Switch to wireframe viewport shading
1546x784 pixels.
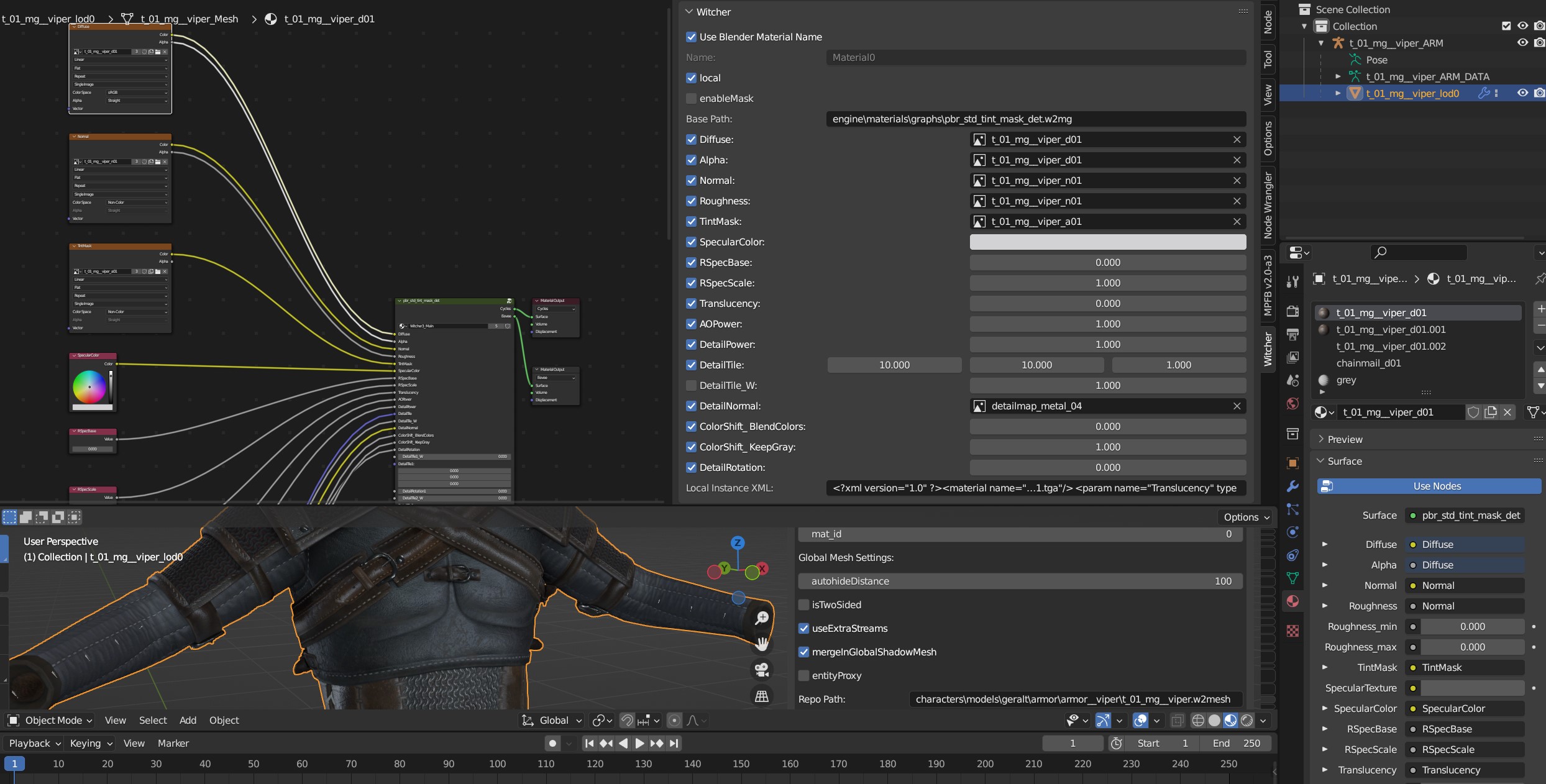tap(1198, 720)
